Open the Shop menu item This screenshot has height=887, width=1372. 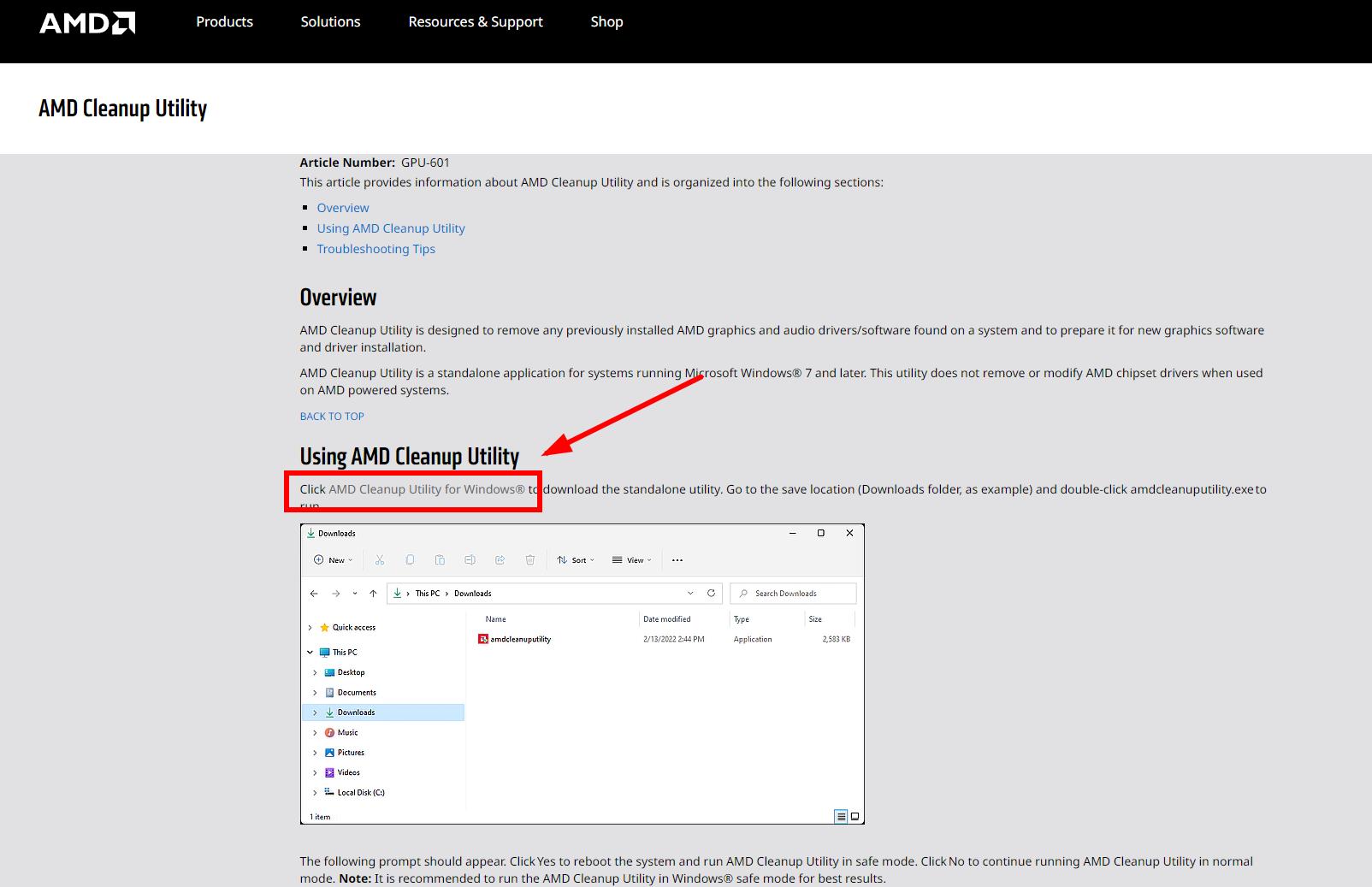[x=606, y=21]
